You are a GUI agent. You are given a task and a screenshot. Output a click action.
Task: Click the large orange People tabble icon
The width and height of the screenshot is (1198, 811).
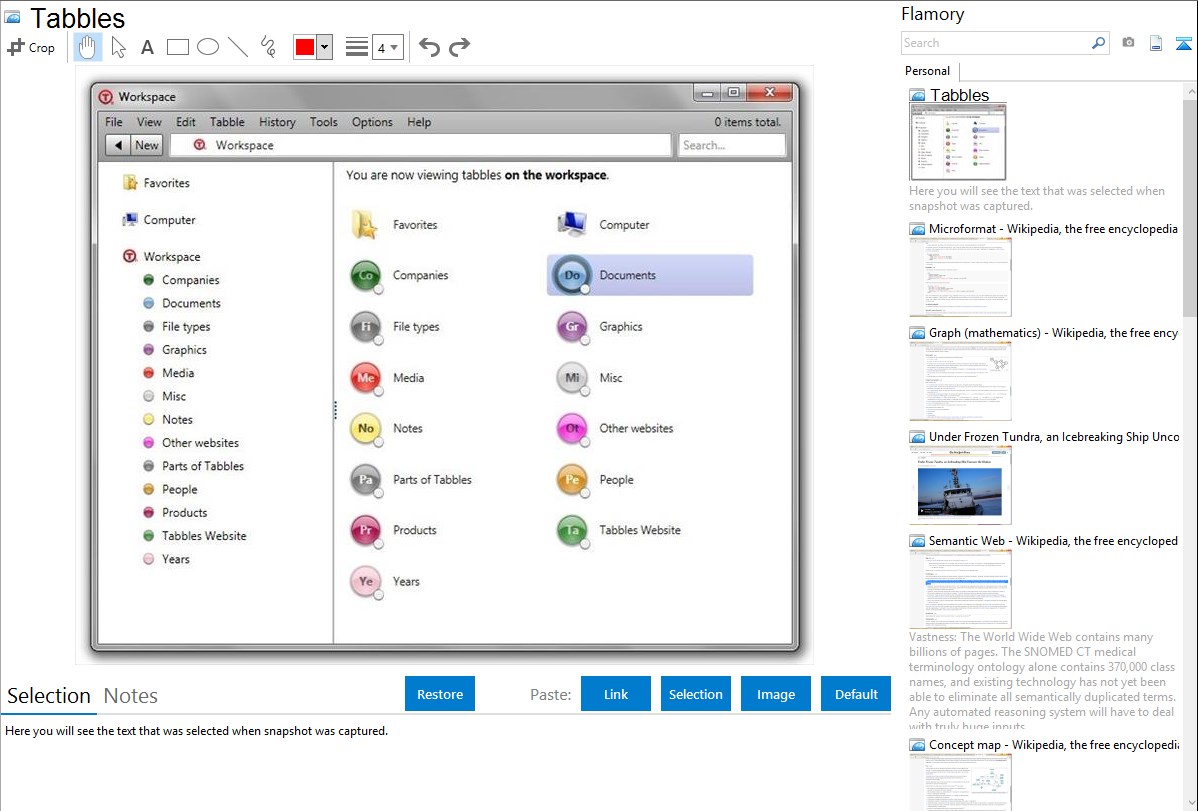[572, 480]
